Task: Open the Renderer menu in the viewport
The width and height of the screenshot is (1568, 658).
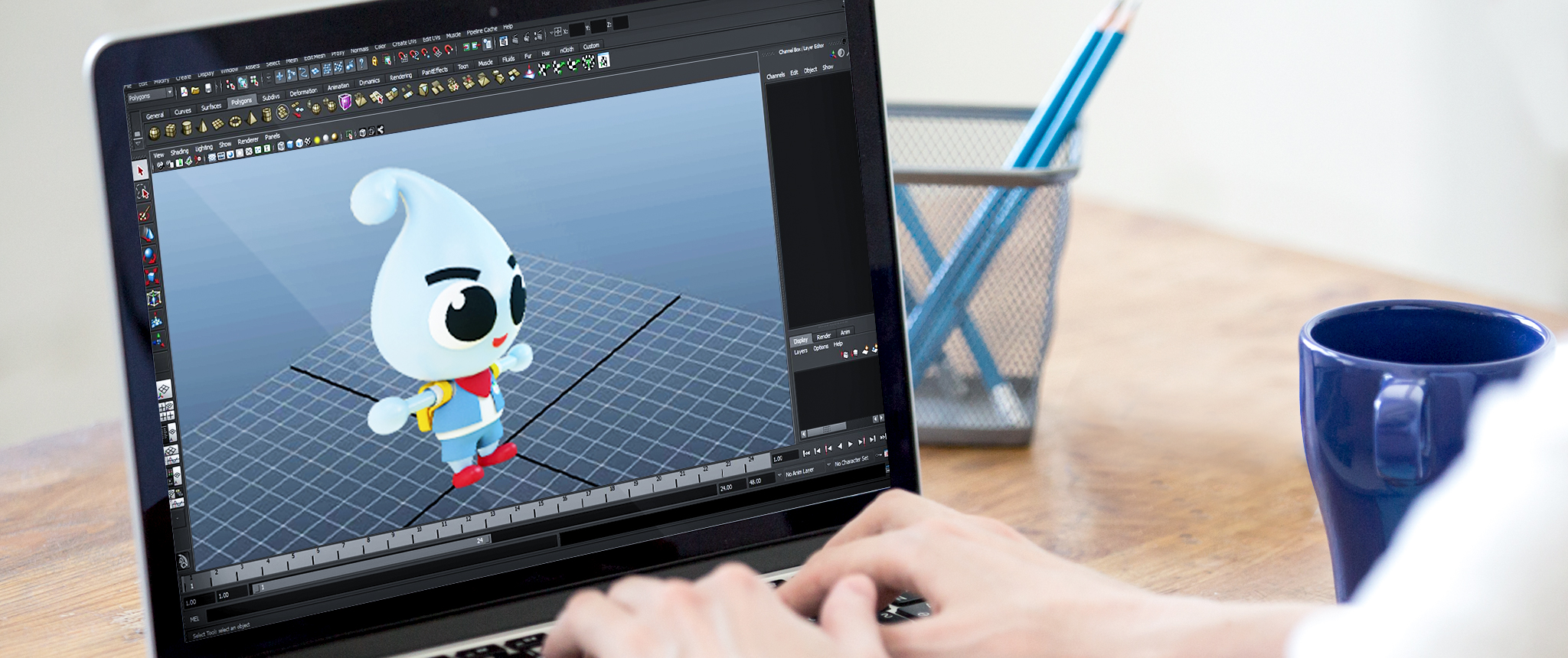Action: click(x=248, y=141)
